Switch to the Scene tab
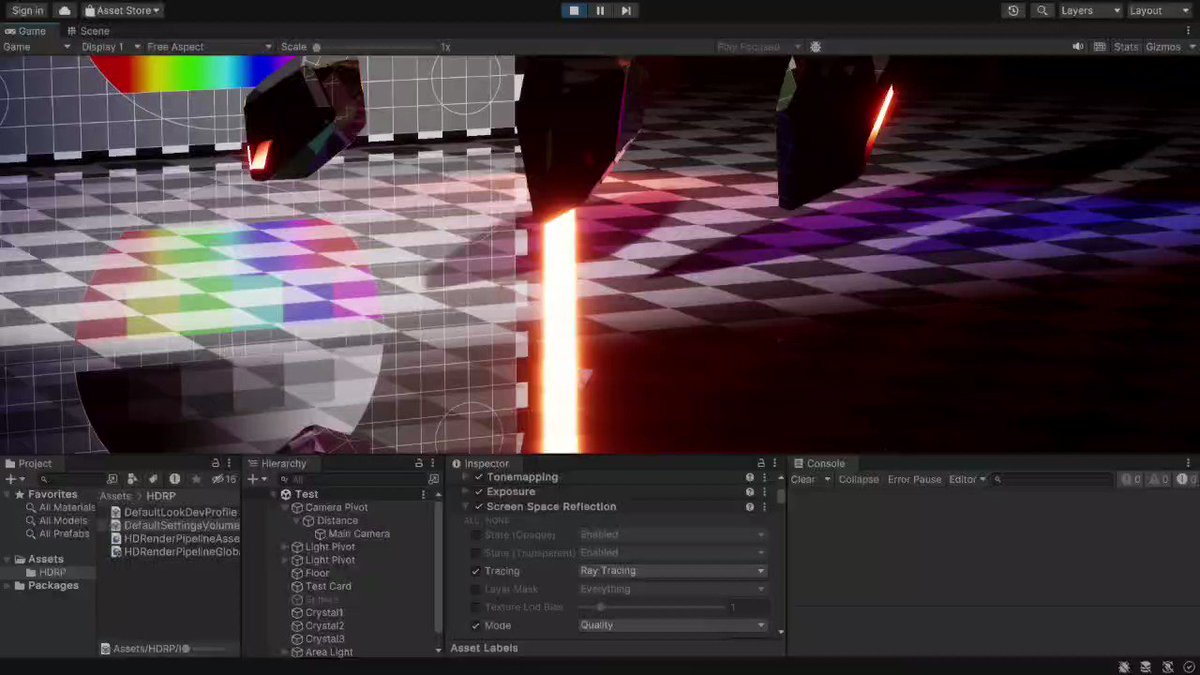1200x675 pixels. (x=89, y=30)
